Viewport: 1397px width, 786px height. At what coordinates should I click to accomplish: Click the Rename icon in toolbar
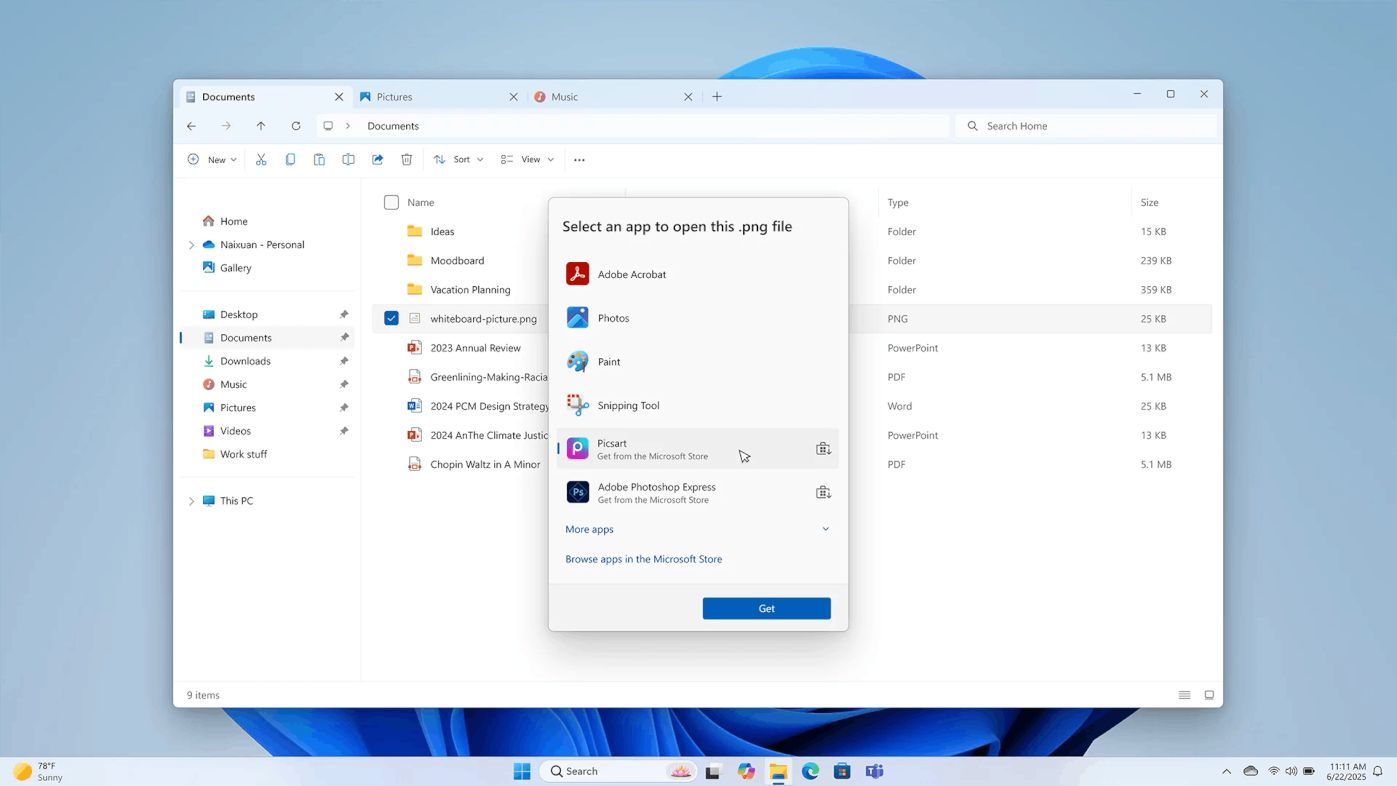point(348,159)
